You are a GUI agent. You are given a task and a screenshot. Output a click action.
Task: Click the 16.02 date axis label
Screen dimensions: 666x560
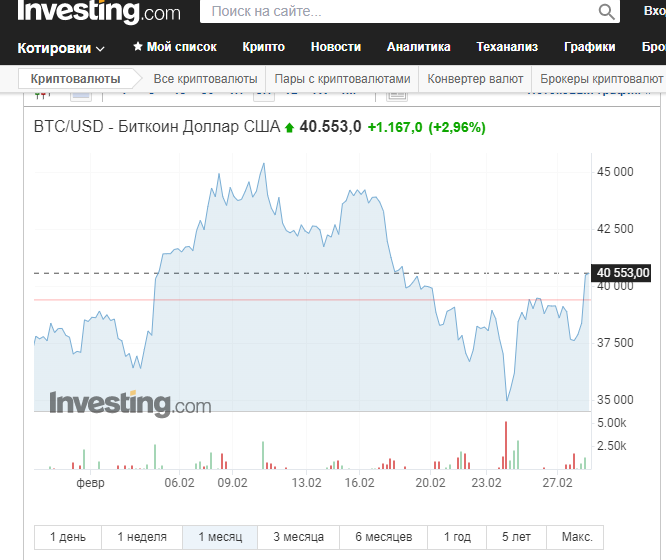pyautogui.click(x=359, y=483)
